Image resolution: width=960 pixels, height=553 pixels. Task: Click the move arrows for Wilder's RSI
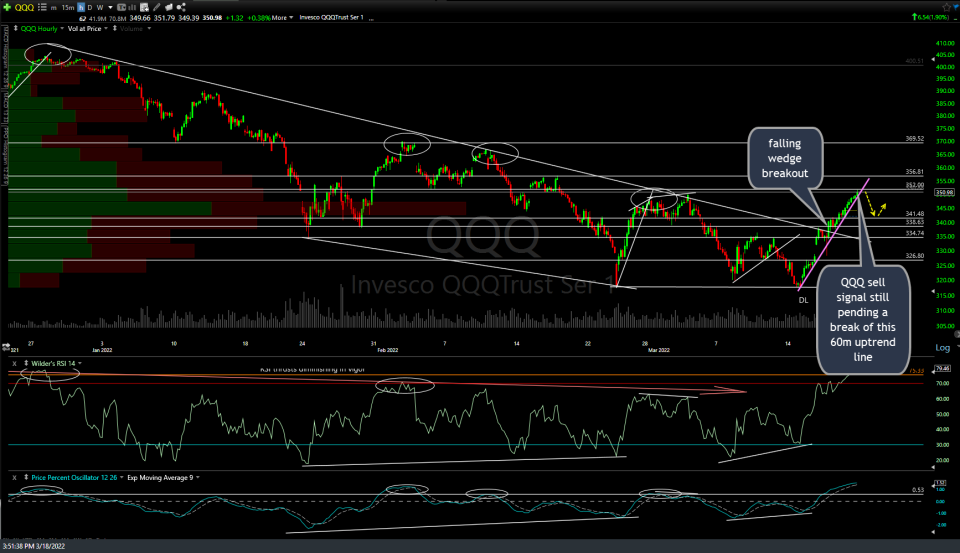tap(26, 363)
